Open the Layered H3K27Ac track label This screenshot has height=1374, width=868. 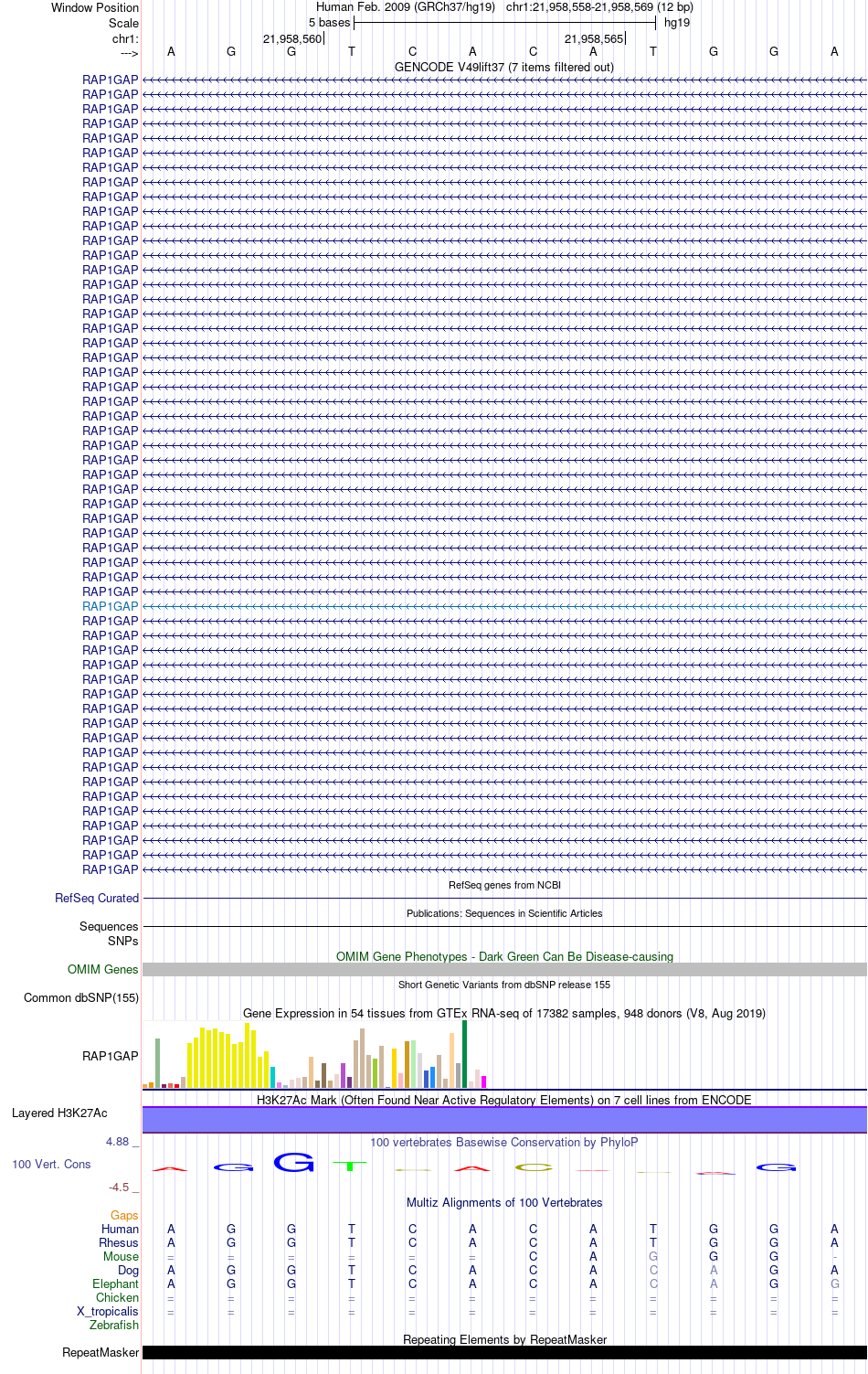(59, 1113)
